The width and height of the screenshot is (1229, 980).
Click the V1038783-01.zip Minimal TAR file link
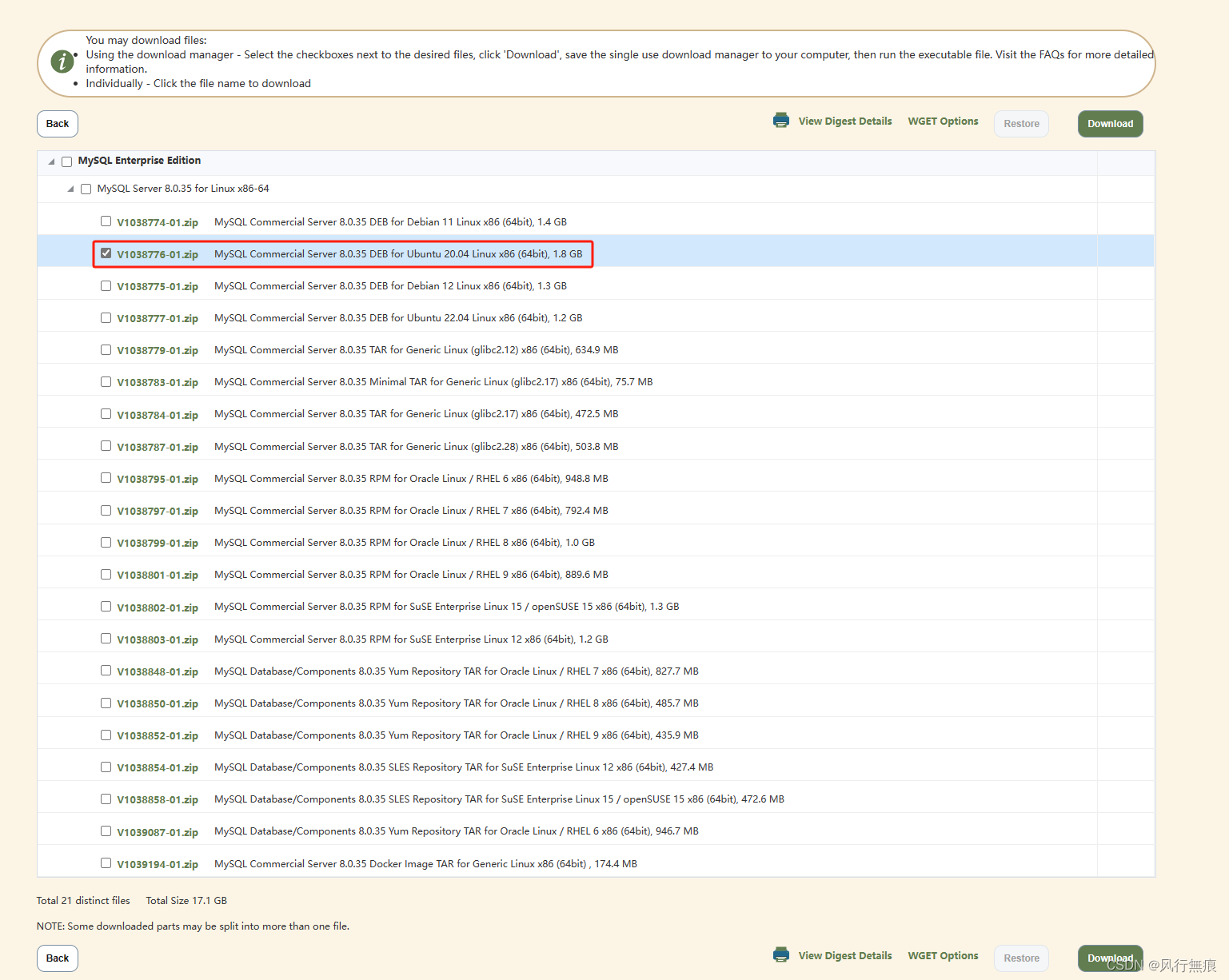tap(158, 383)
